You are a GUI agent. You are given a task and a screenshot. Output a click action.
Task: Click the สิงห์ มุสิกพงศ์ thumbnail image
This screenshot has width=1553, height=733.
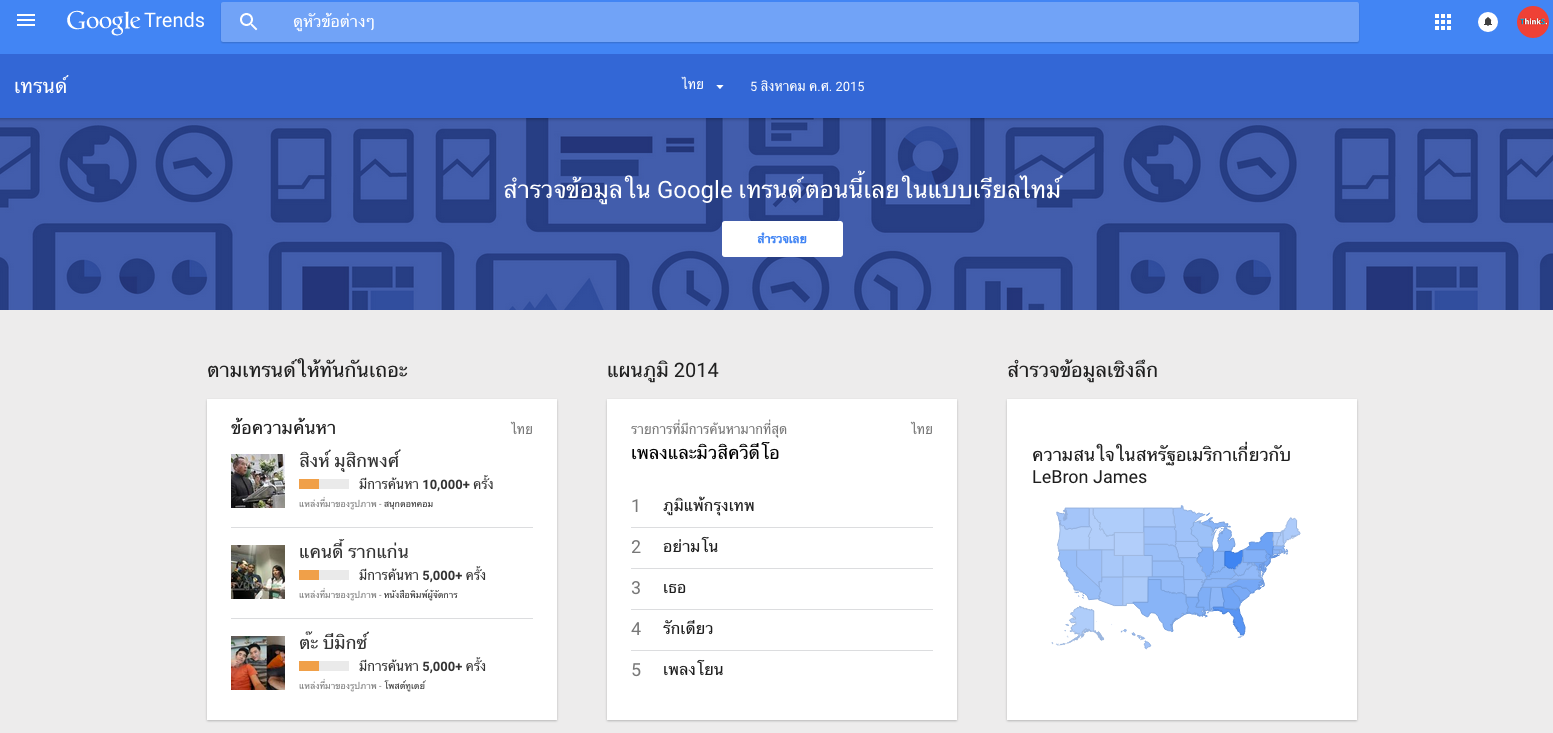coord(258,481)
